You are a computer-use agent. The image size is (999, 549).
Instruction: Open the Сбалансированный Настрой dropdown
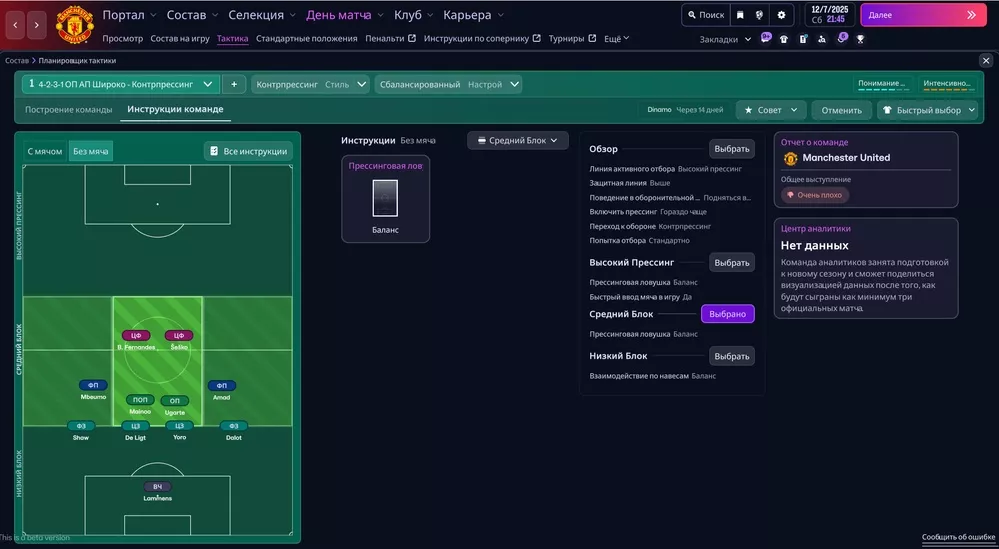point(448,84)
